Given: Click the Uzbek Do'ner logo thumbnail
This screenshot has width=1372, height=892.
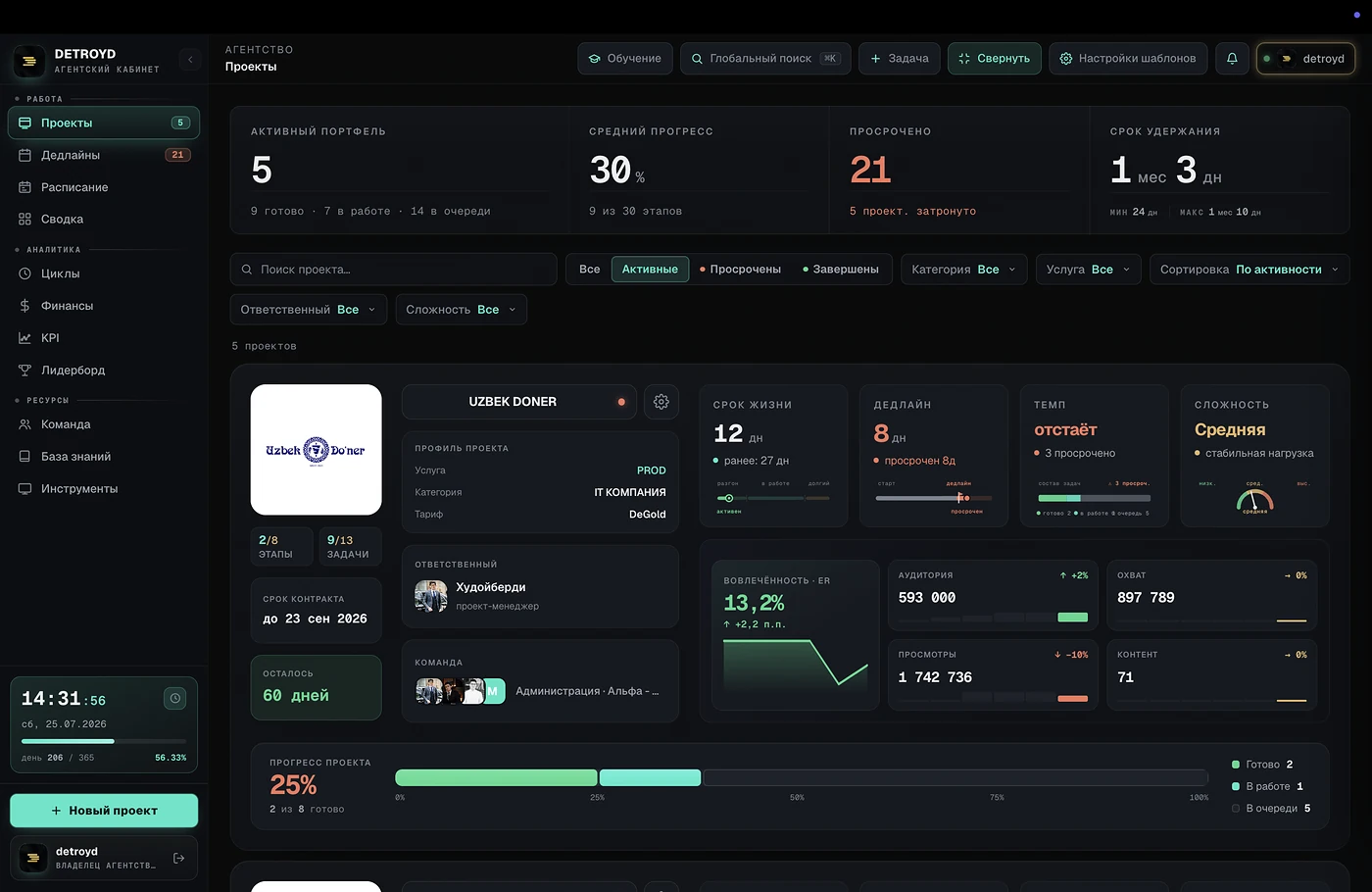Looking at the screenshot, I should pos(316,450).
